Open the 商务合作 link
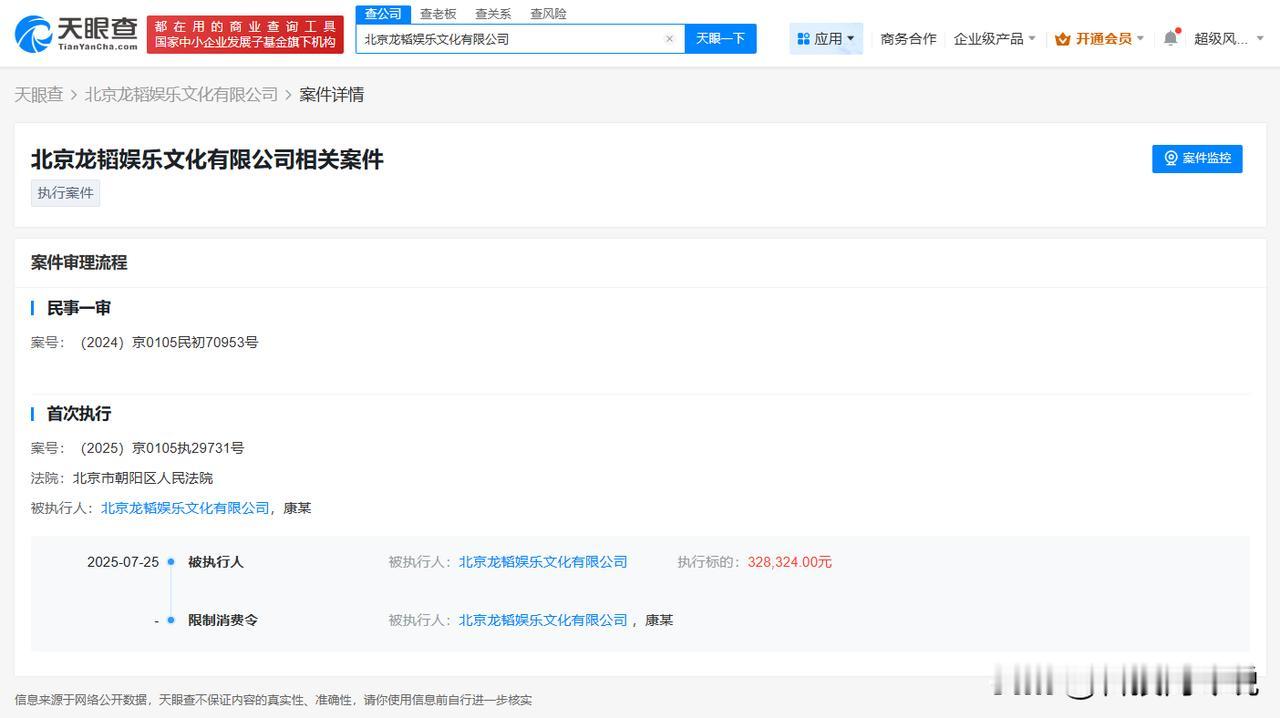Image resolution: width=1280 pixels, height=718 pixels. click(x=908, y=39)
